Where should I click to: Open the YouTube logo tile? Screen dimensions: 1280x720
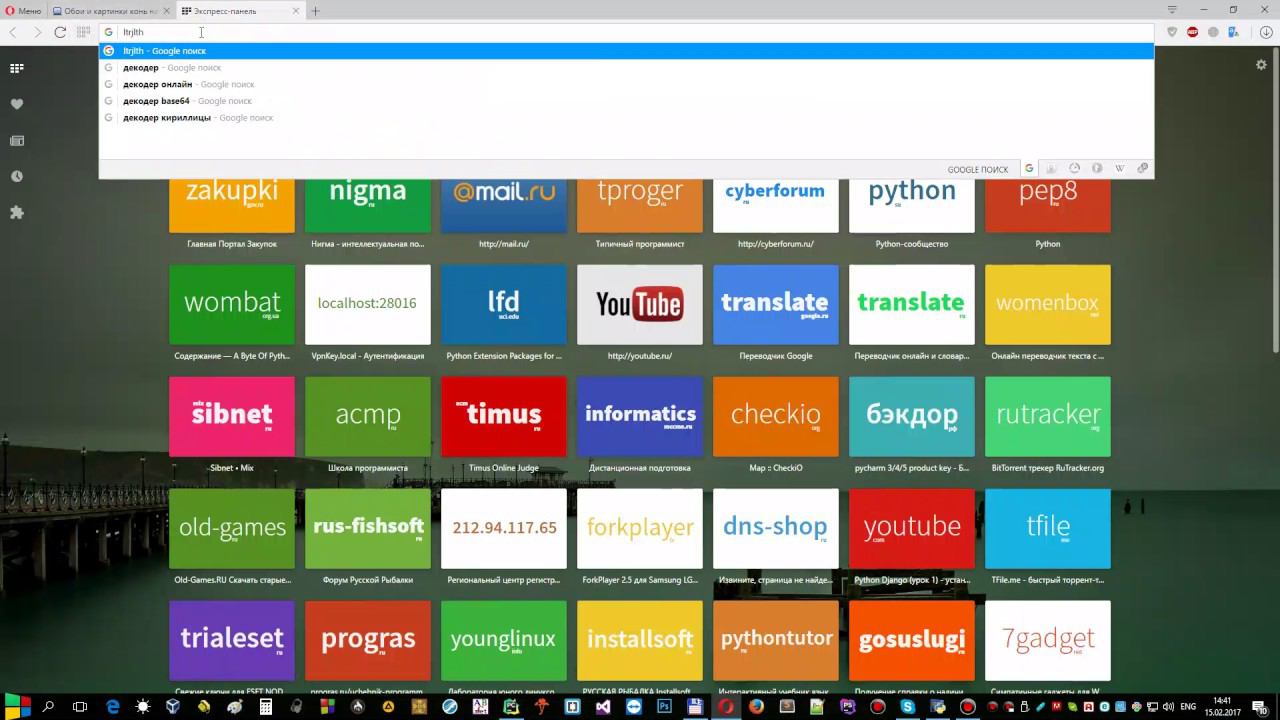640,304
